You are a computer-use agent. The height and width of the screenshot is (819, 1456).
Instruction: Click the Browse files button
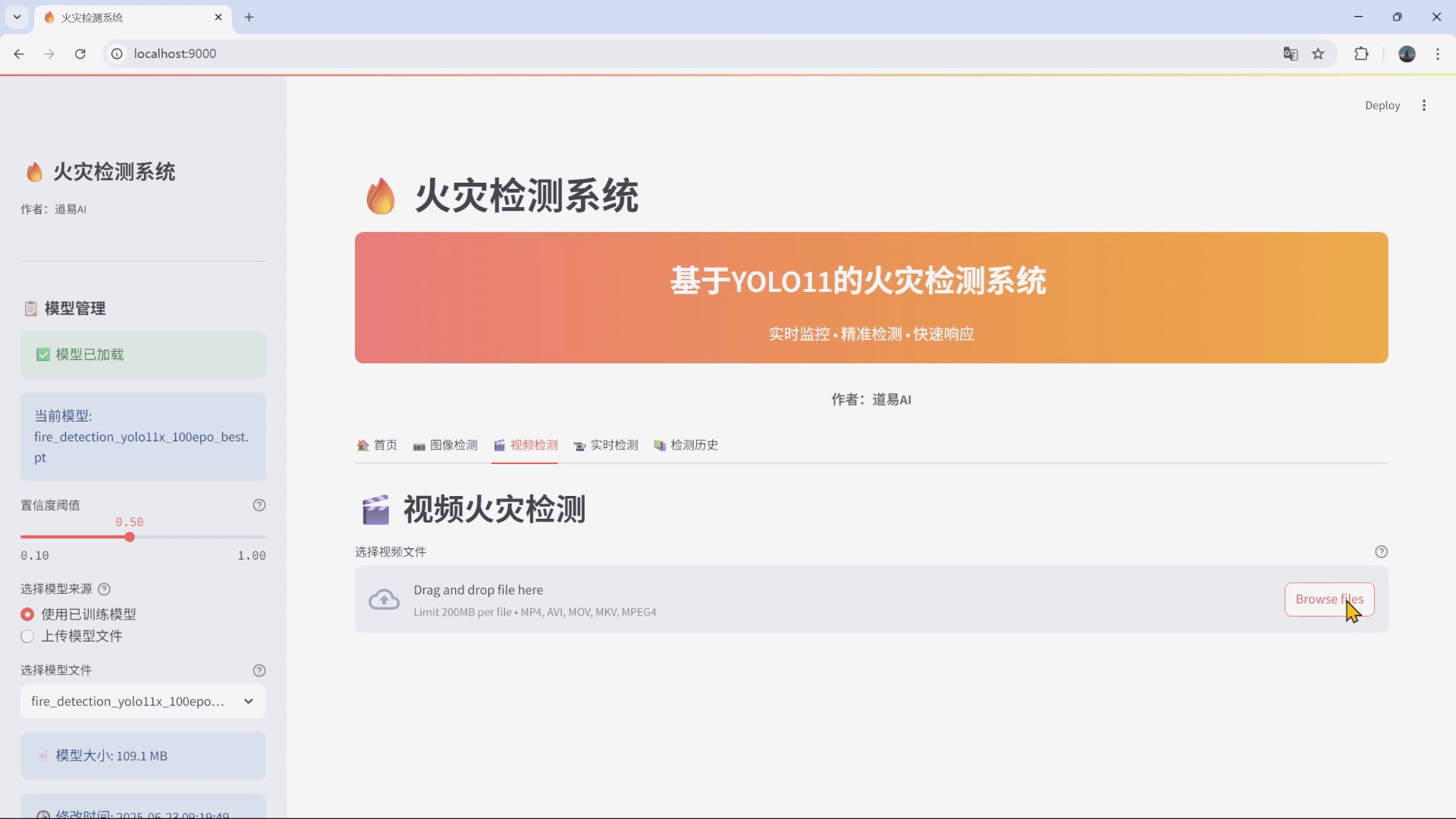[x=1328, y=599]
